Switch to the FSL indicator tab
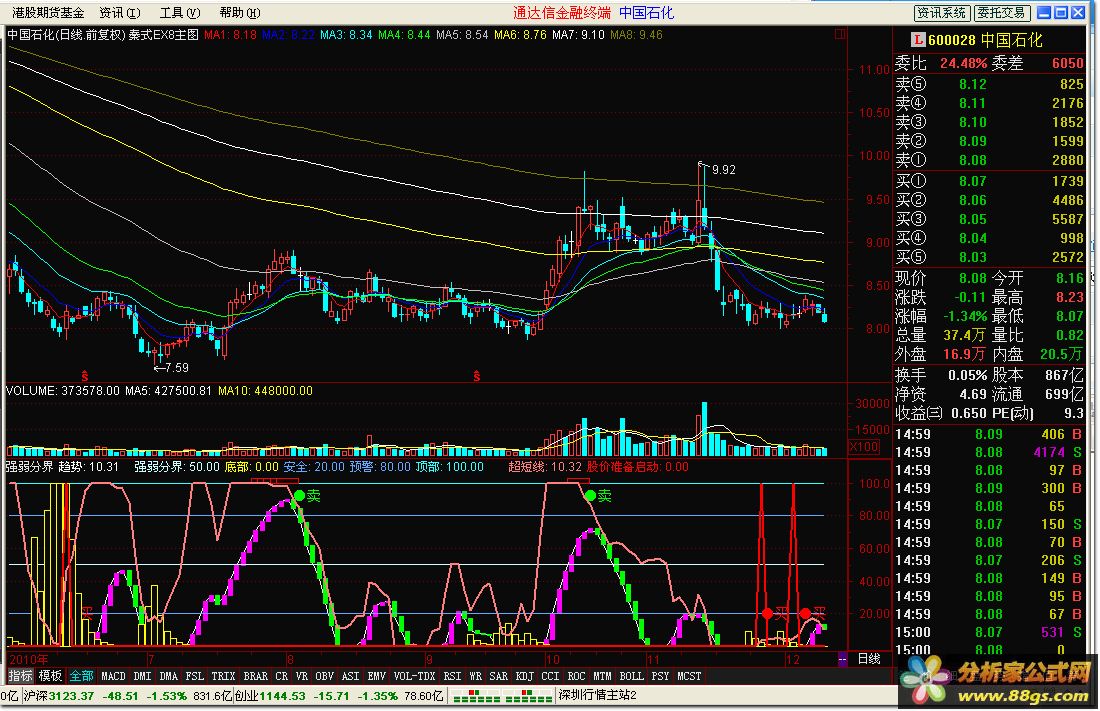Screen dimensions: 1100x711 pyautogui.click(x=194, y=676)
